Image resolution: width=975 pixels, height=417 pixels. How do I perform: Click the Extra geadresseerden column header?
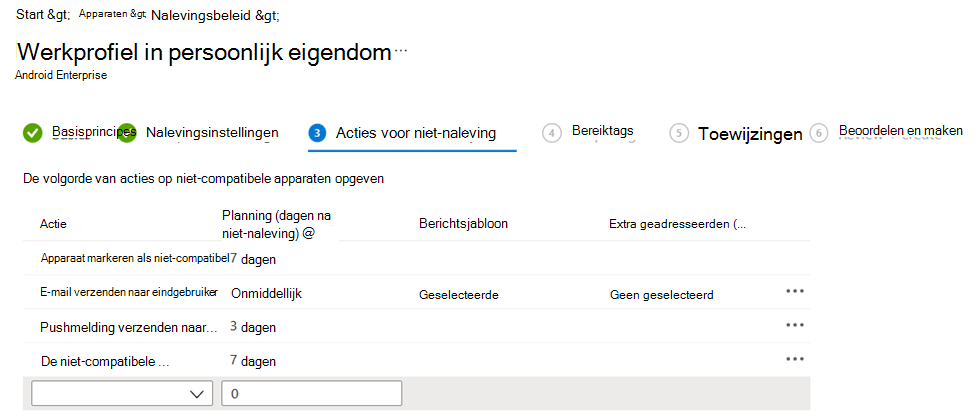tap(678, 224)
